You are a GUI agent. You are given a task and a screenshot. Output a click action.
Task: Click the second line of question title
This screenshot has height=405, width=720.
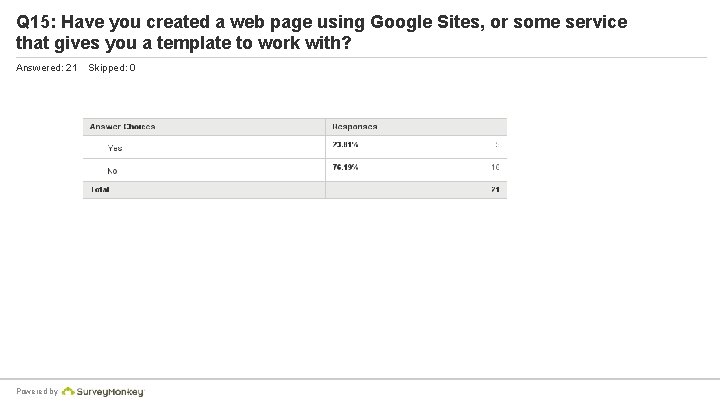coord(184,43)
